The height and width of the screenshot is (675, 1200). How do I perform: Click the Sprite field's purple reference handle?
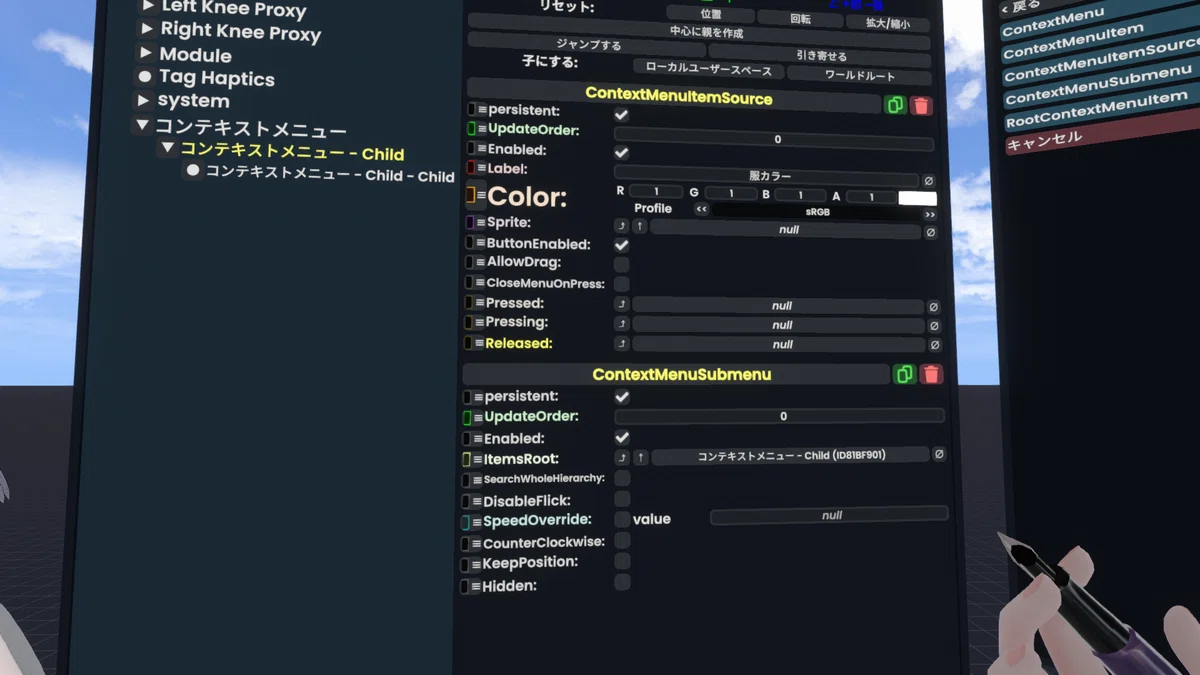pos(470,222)
